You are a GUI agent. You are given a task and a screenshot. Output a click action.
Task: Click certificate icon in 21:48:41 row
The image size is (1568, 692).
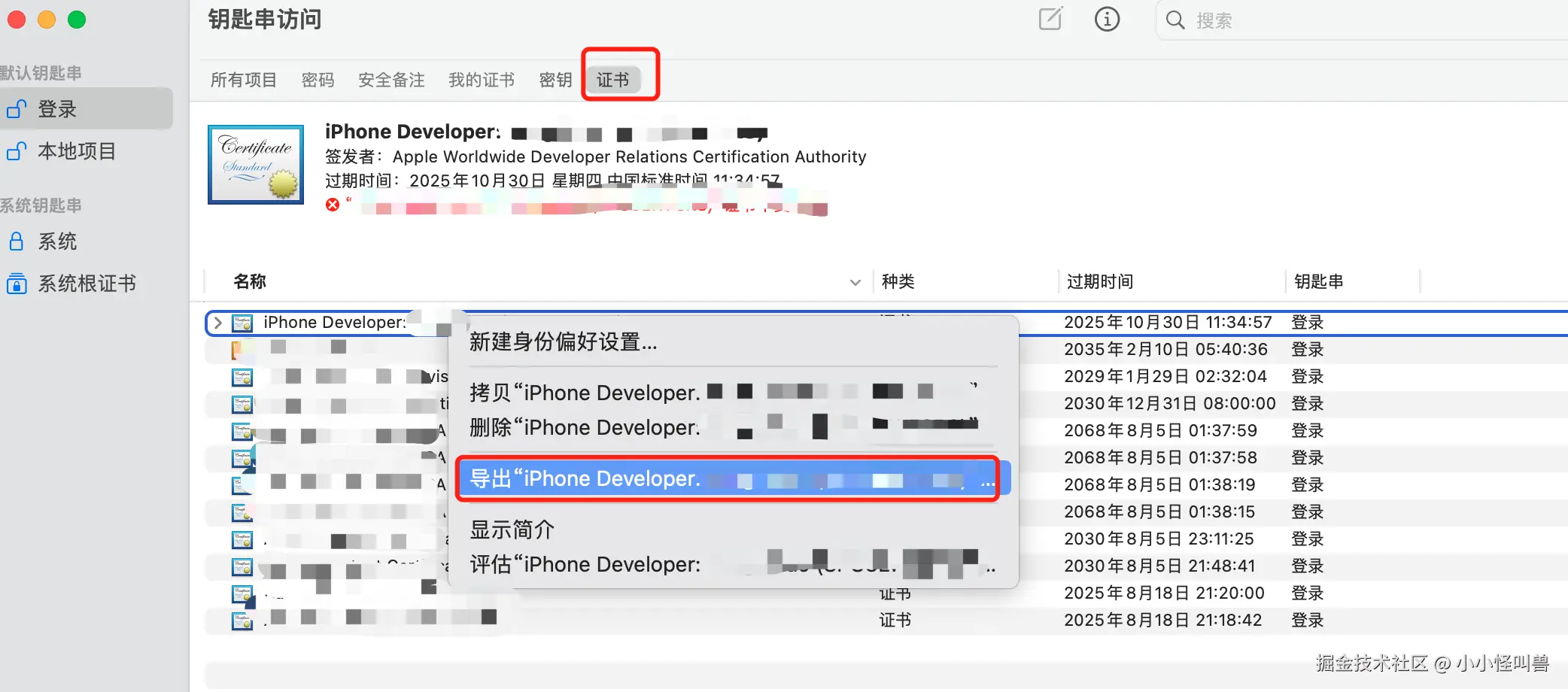click(x=242, y=567)
